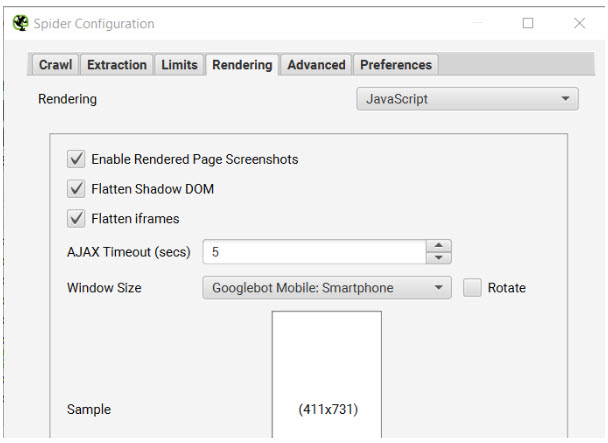Click into the AJAX Timeout field

(x=314, y=252)
